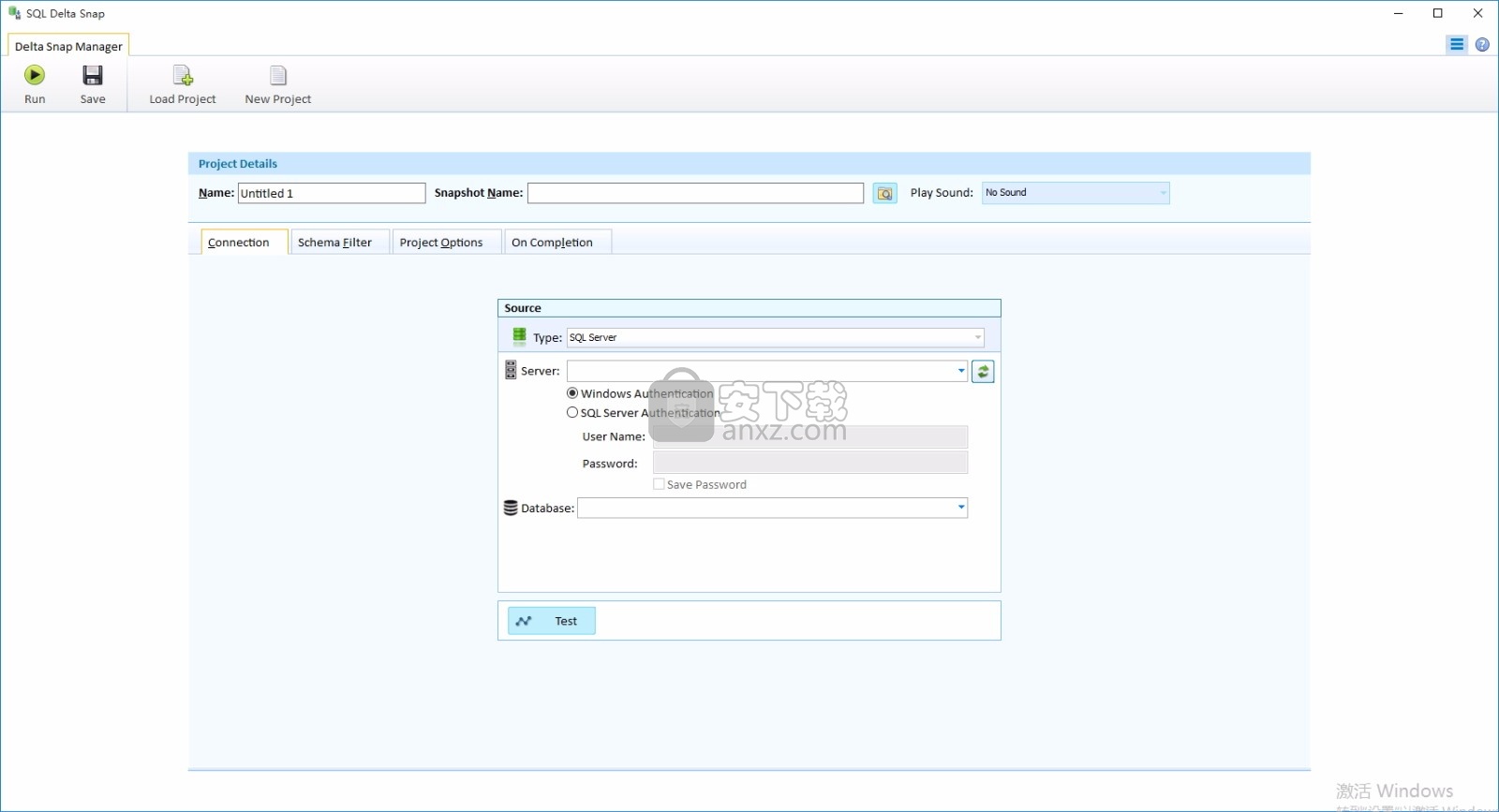Screen dimensions: 1499x812
Task: Open the ribbon options menu icon
Action: 1457,44
